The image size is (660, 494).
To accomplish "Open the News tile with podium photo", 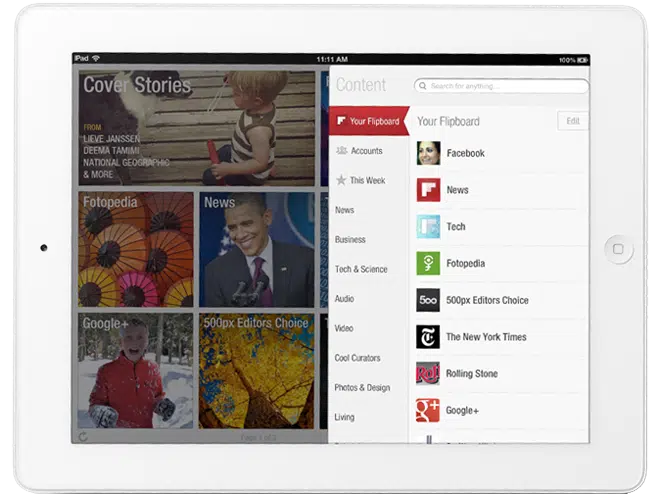I will pos(257,250).
